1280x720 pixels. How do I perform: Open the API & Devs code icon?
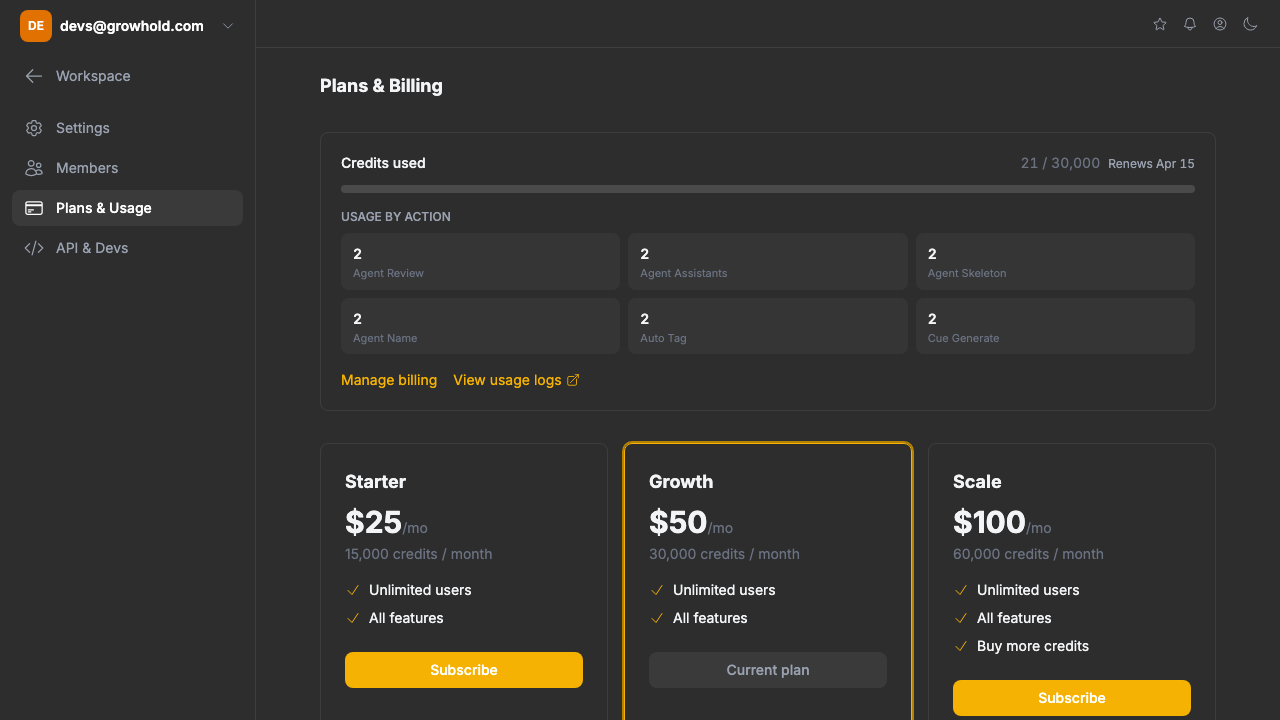point(34,248)
